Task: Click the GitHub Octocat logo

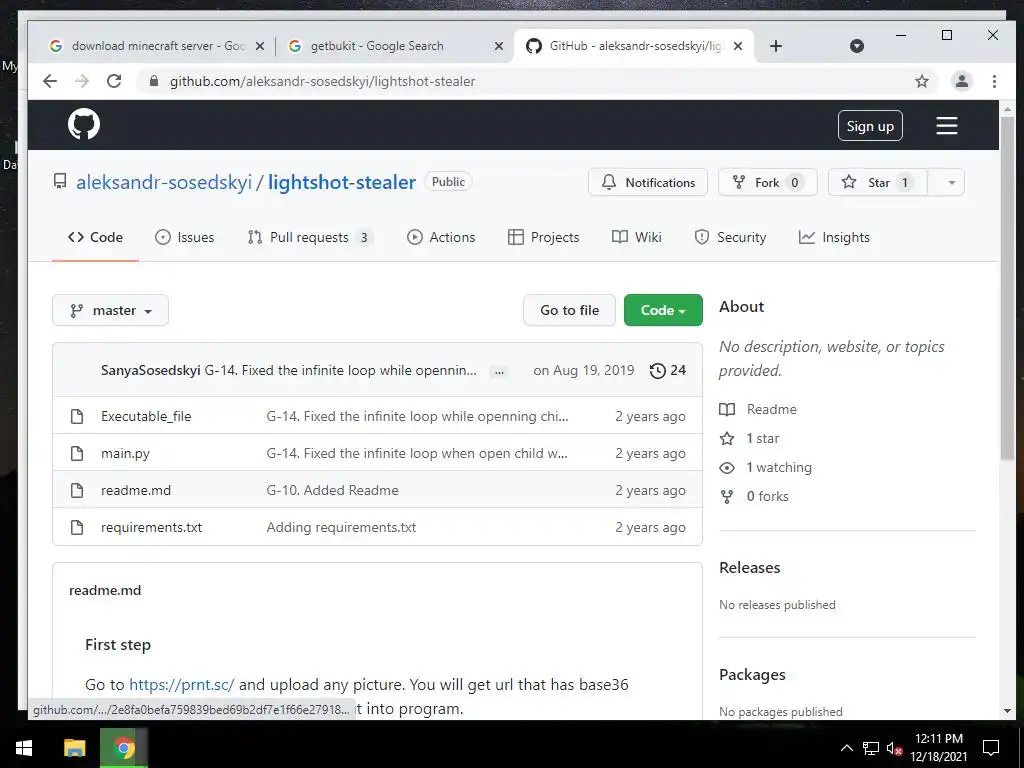Action: point(84,124)
